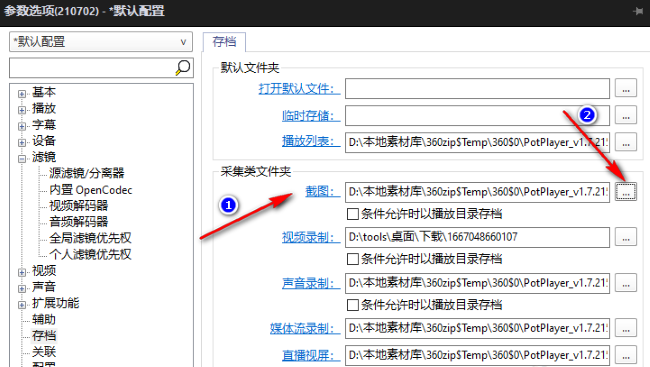Select 音频解码器 in the tree
Viewport: 650px width, 367px height.
tap(79, 222)
